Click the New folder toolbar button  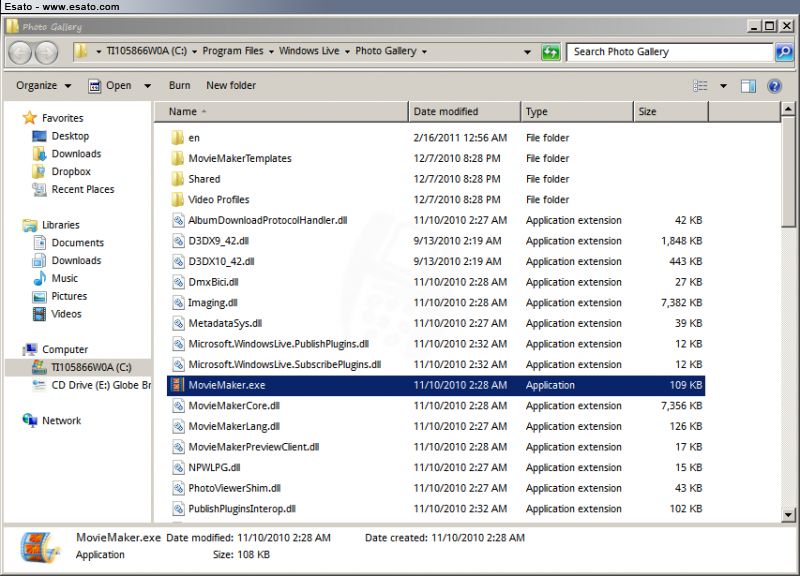231,86
